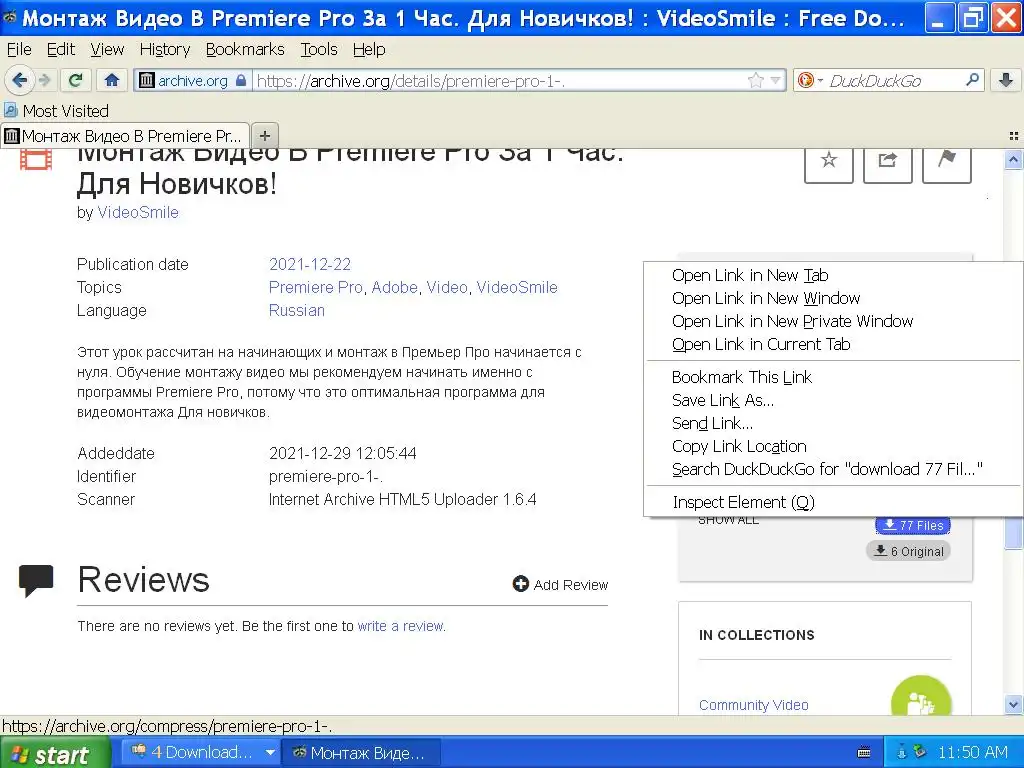Download the 77 Files button
1024x768 pixels.
point(912,525)
